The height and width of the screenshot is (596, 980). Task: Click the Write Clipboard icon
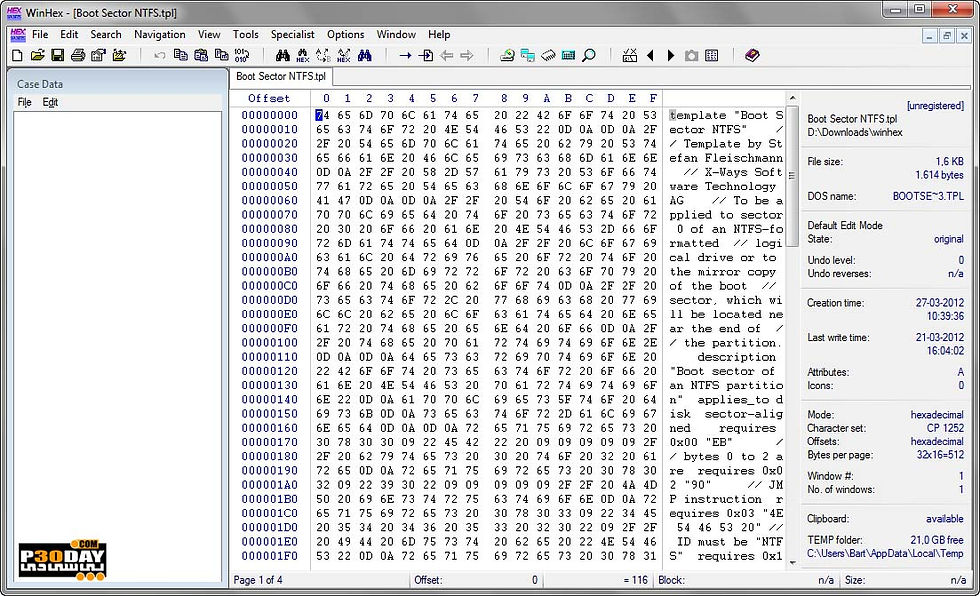pyautogui.click(x=201, y=56)
